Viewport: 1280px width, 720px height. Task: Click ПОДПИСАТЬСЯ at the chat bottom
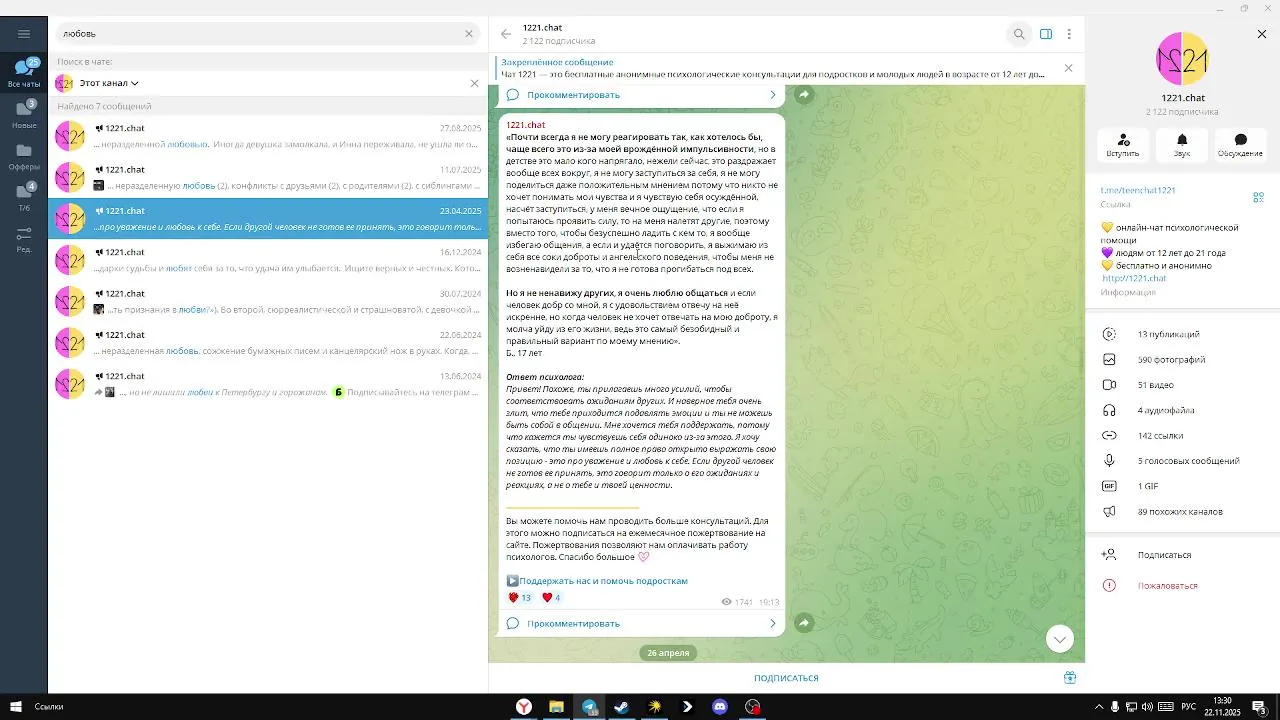click(x=786, y=678)
